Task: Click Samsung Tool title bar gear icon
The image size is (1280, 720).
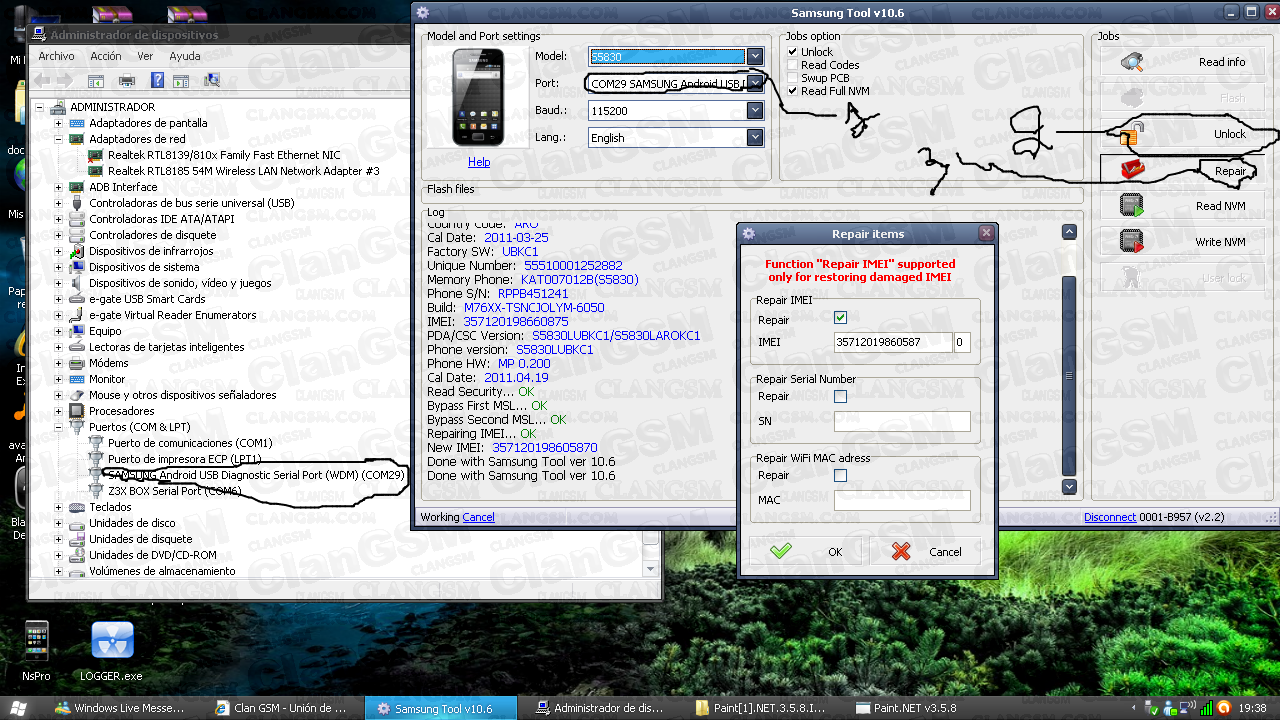Action: (x=423, y=12)
